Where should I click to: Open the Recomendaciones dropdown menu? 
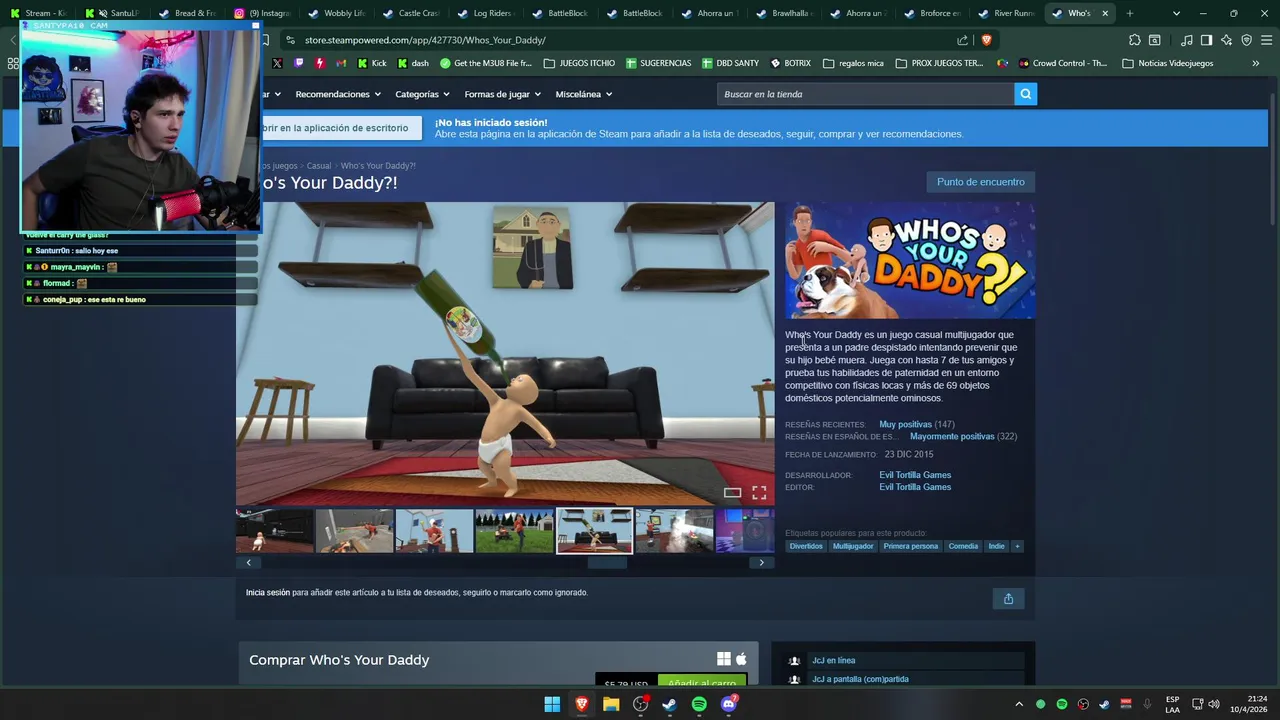[338, 94]
